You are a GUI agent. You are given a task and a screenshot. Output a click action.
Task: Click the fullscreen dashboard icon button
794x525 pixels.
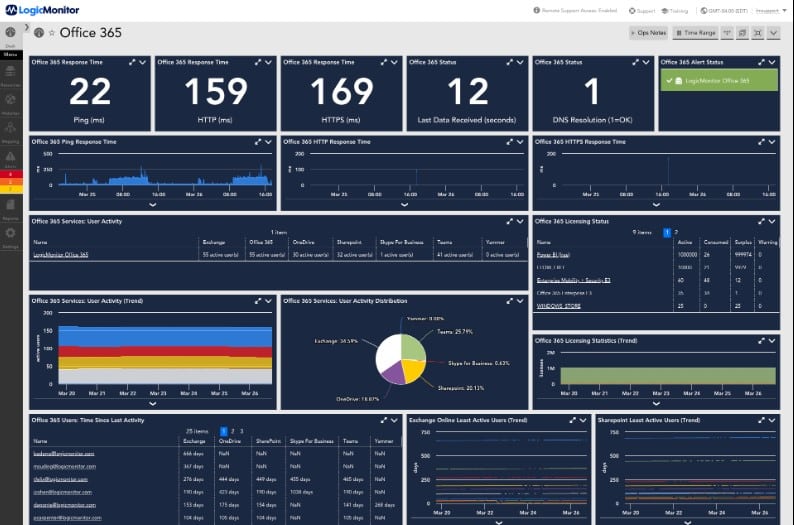(x=758, y=33)
